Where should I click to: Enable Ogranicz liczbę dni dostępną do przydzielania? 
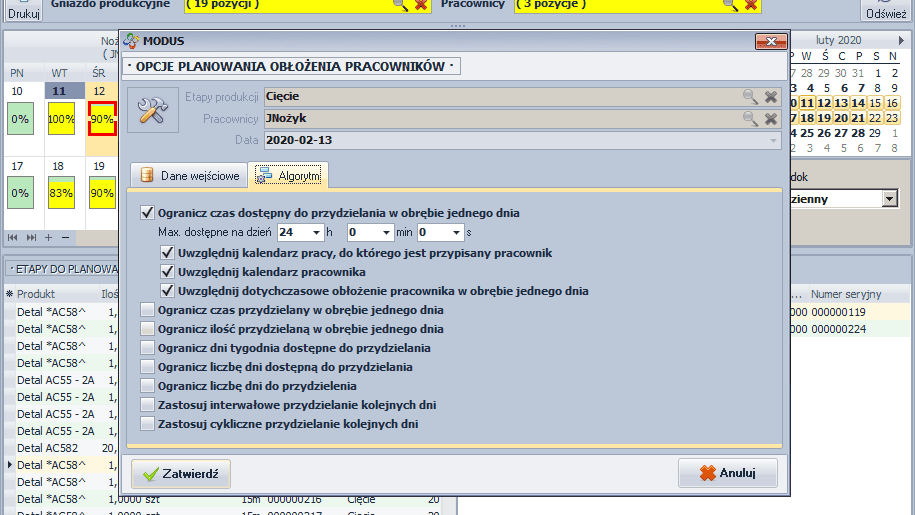coord(147,367)
